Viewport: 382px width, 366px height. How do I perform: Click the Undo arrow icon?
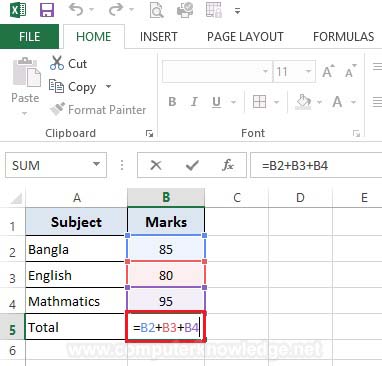click(76, 10)
